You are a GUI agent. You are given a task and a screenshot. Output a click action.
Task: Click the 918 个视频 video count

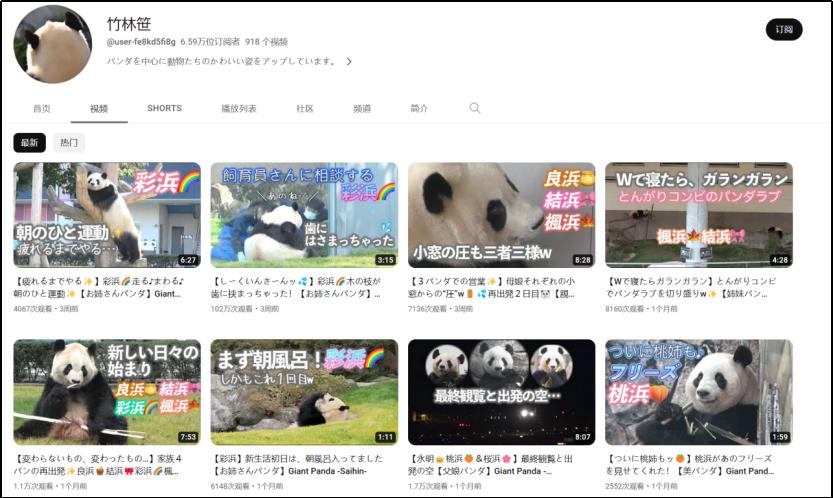click(266, 41)
